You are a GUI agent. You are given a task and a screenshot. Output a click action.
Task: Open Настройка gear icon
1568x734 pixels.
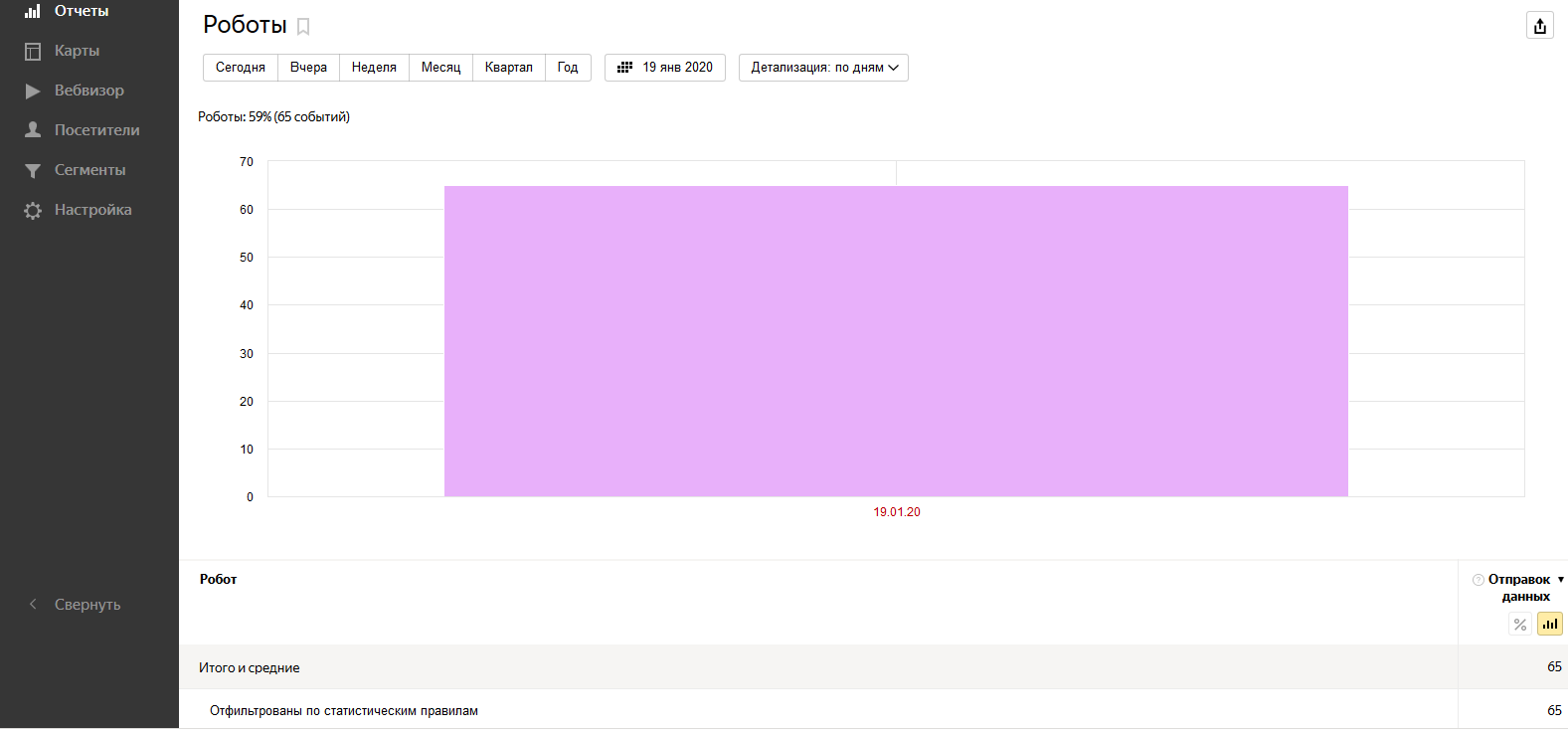pos(33,210)
